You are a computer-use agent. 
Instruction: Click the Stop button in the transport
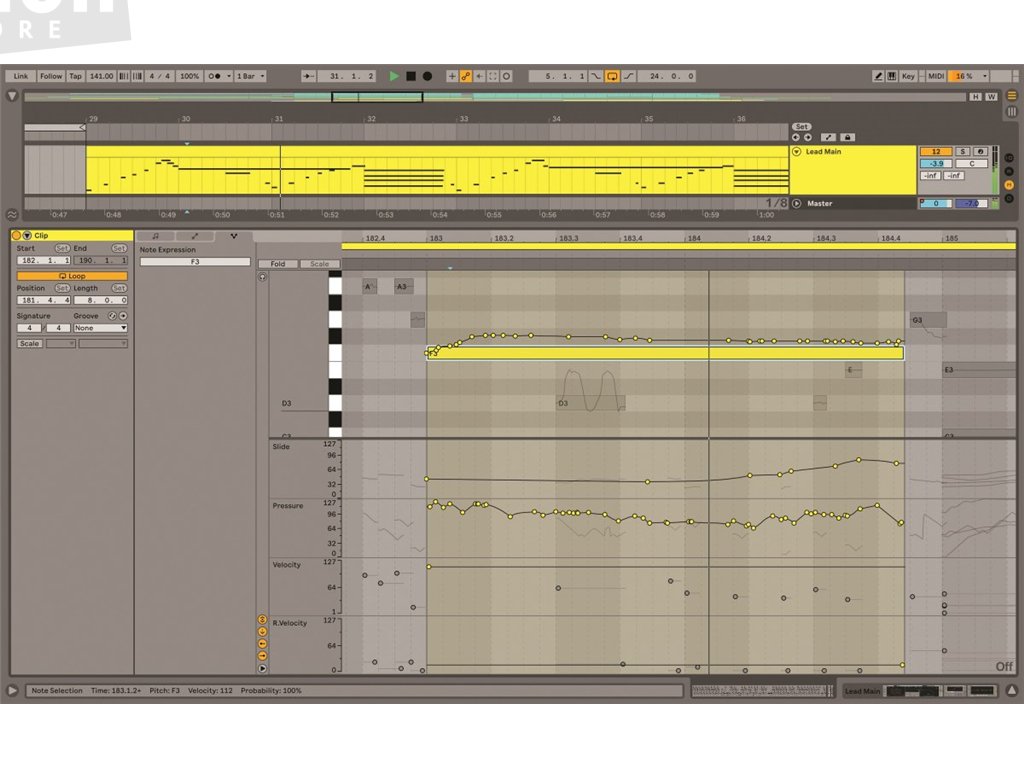click(410, 76)
